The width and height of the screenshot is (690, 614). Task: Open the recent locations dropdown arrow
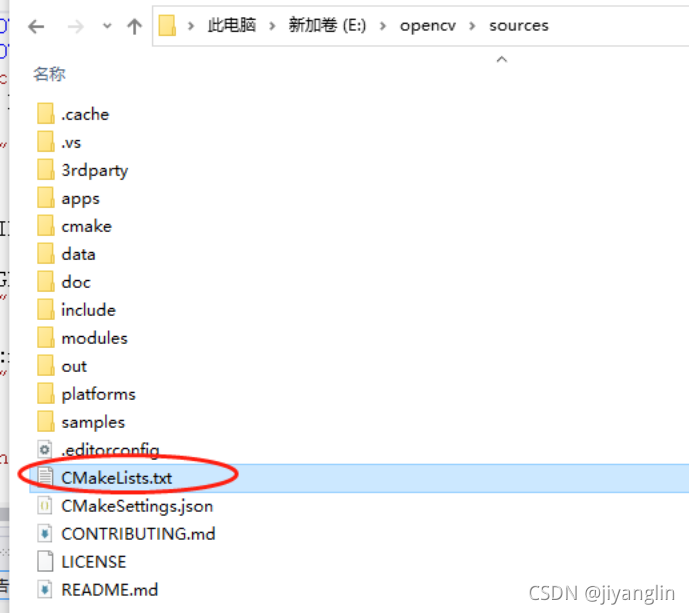[107, 26]
